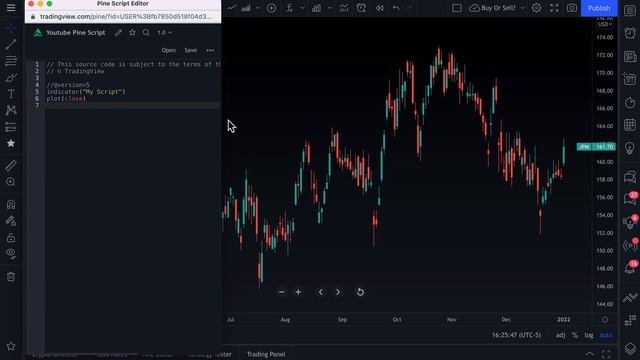Select the brush drawing tool
Screen dimensions: 640x360
point(11,78)
